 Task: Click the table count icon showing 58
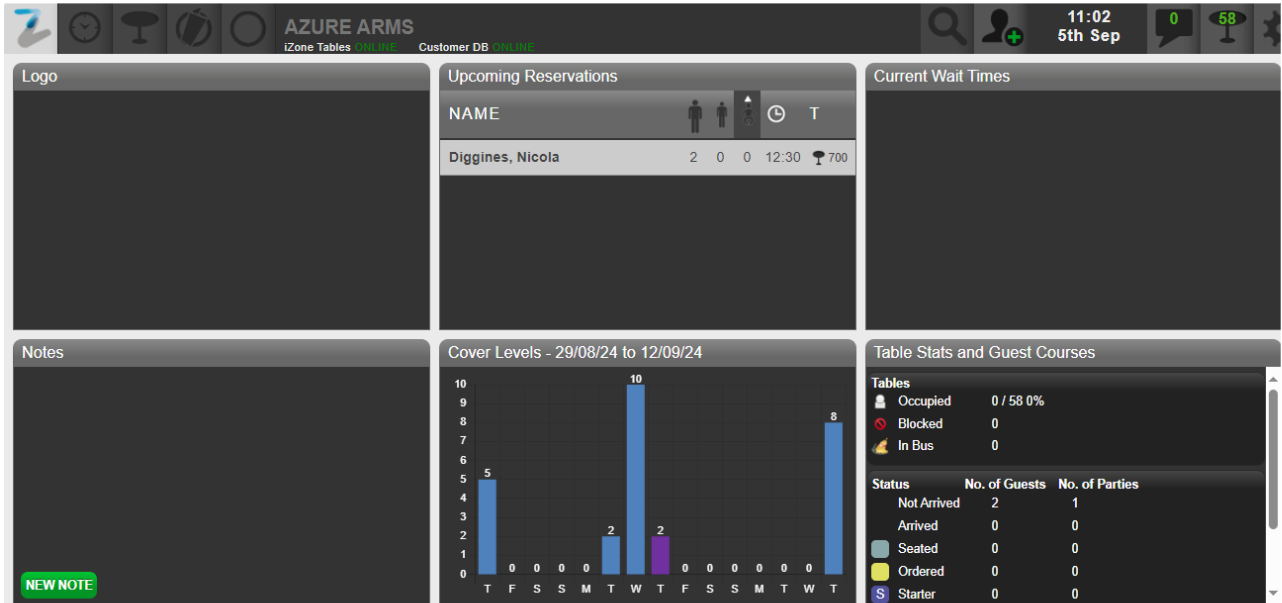[x=1226, y=28]
